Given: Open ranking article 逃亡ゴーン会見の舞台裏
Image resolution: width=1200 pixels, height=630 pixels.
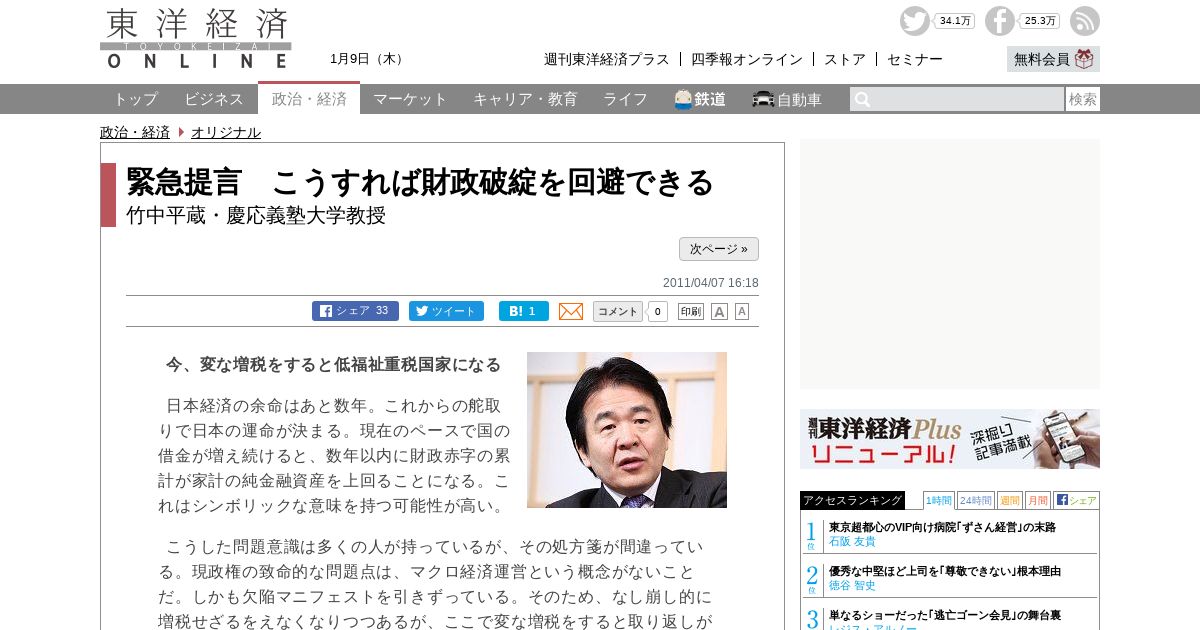Looking at the screenshot, I should point(945,615).
